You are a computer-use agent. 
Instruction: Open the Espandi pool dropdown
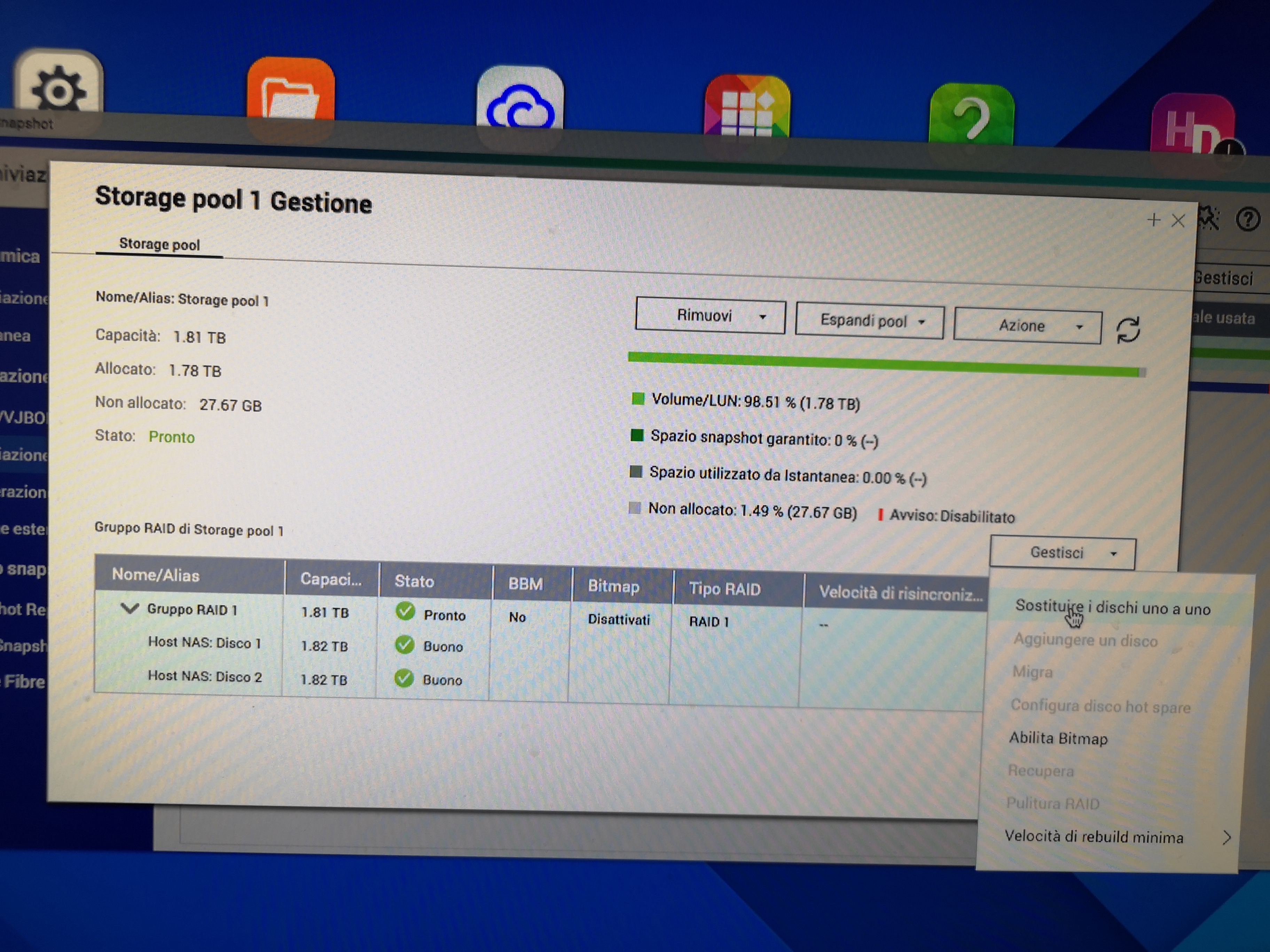[x=869, y=322]
